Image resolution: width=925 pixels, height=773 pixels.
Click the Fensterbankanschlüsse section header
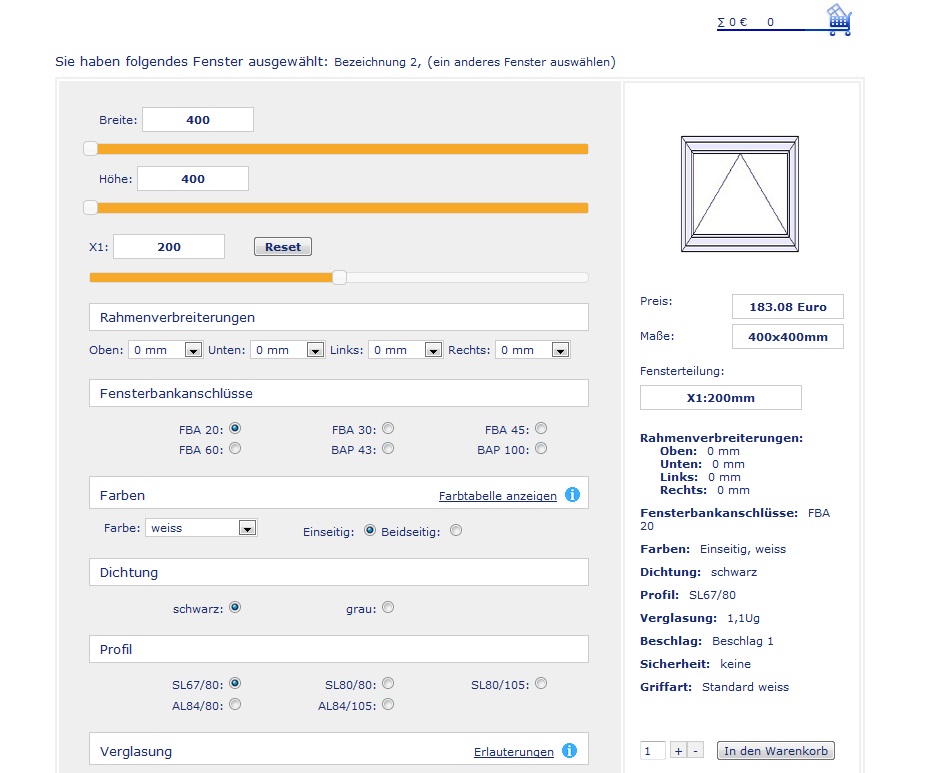pos(339,393)
